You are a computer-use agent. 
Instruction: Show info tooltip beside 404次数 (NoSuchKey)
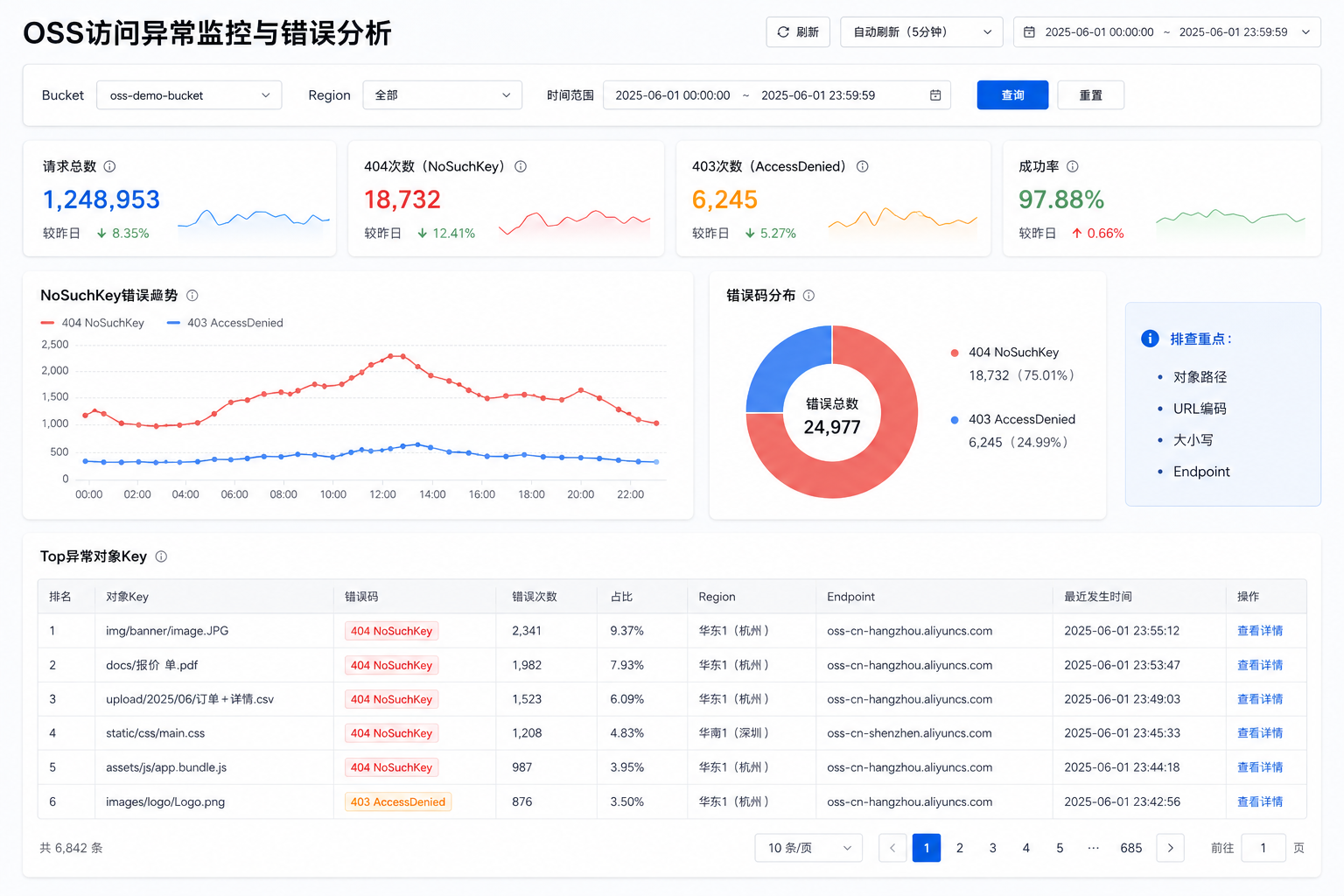(x=521, y=166)
